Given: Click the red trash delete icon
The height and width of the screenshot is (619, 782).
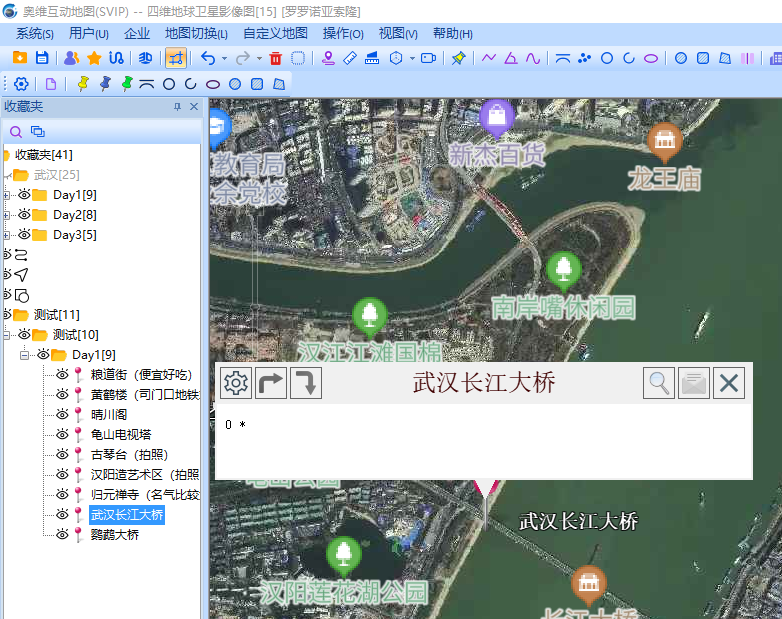Looking at the screenshot, I should coord(276,58).
